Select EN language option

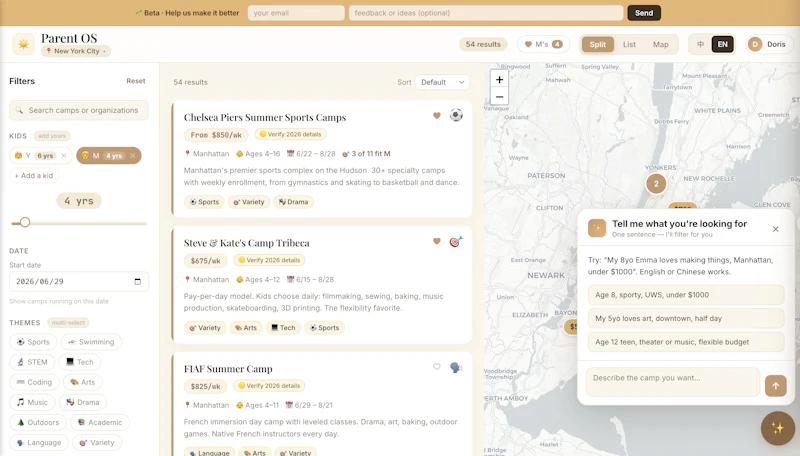tap(722, 44)
